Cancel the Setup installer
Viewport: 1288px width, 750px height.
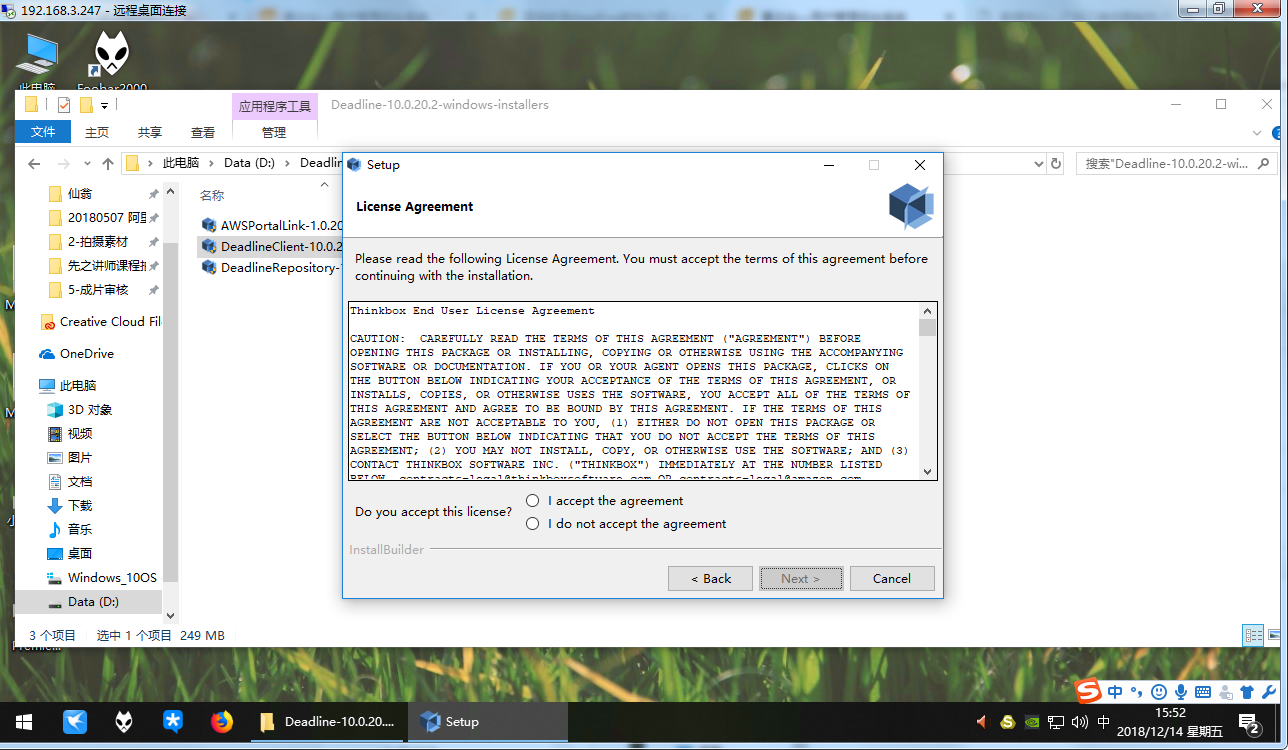point(892,578)
